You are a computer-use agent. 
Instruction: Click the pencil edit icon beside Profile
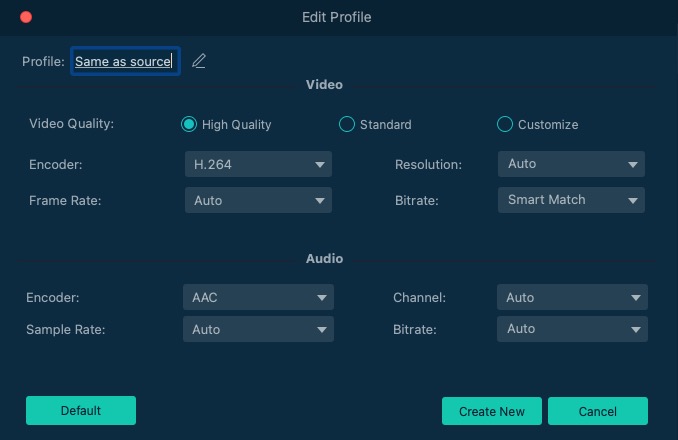(199, 61)
